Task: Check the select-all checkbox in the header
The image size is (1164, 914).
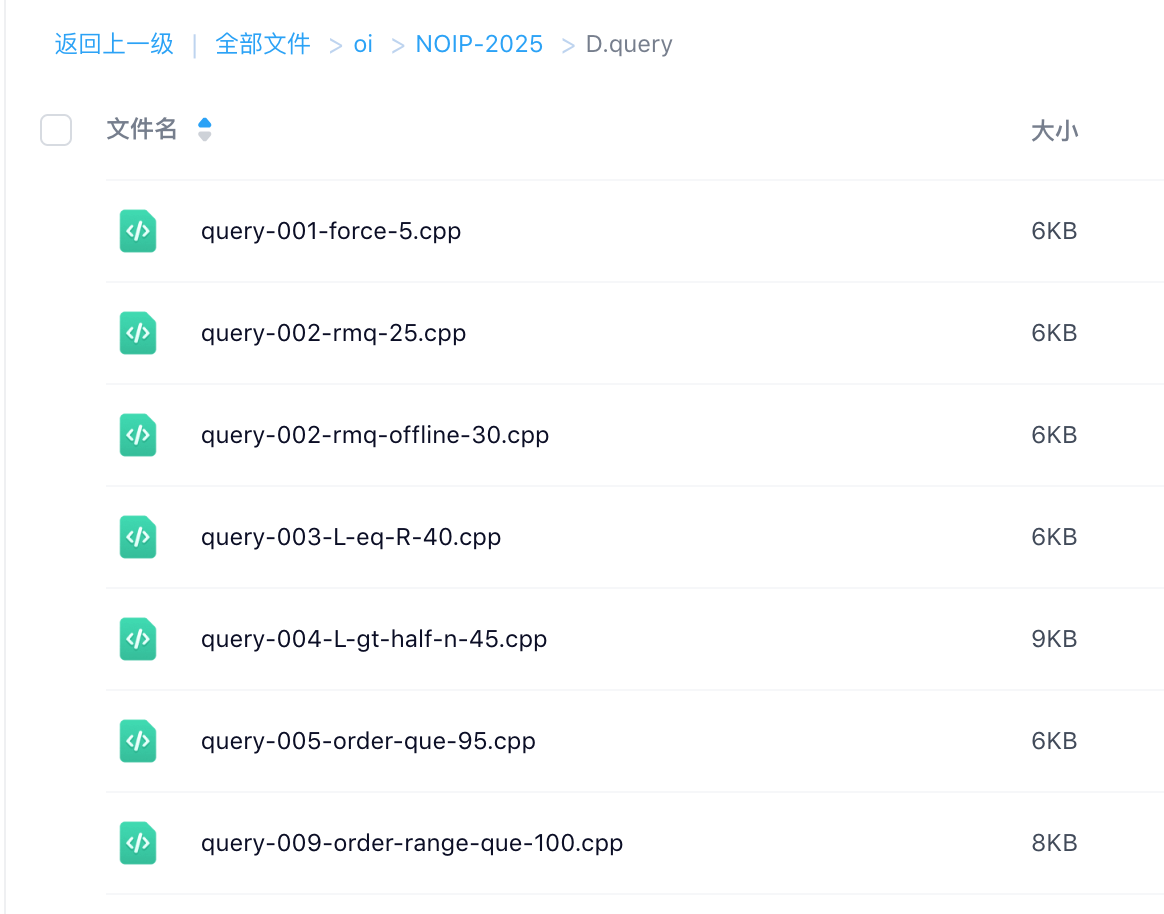Action: pos(56,130)
